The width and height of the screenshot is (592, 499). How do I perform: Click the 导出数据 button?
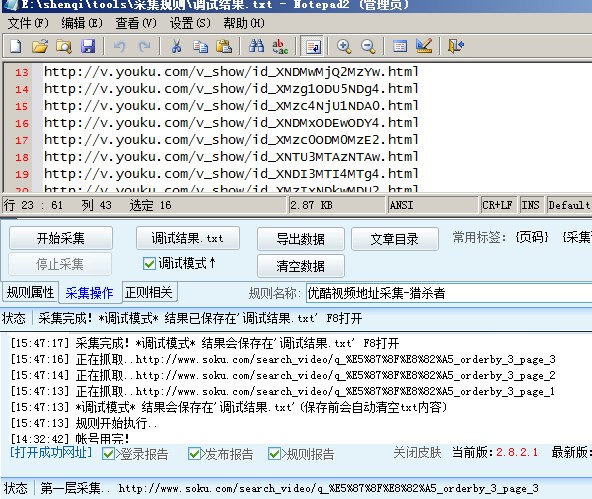[301, 239]
